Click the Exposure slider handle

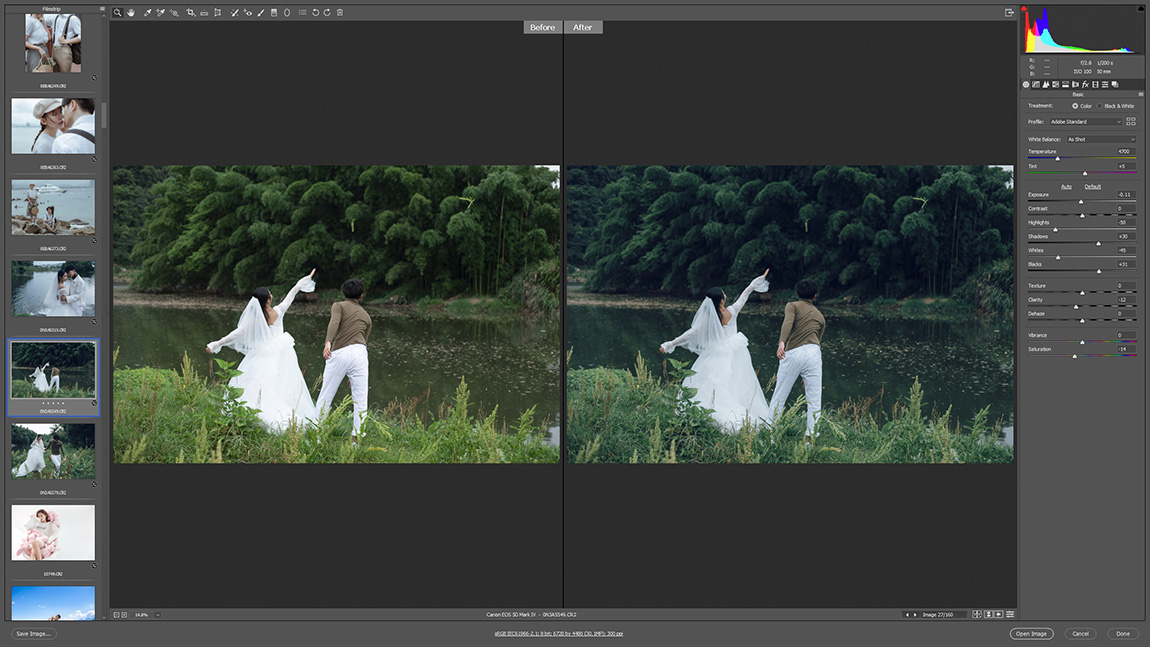pos(1081,202)
